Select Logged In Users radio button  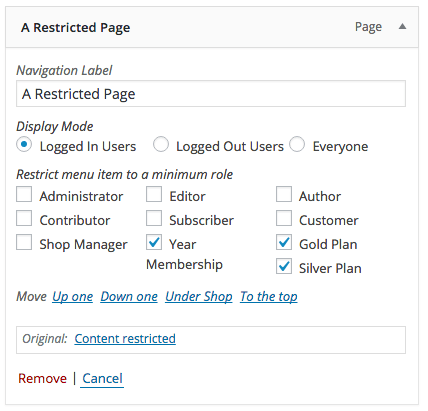tap(24, 144)
